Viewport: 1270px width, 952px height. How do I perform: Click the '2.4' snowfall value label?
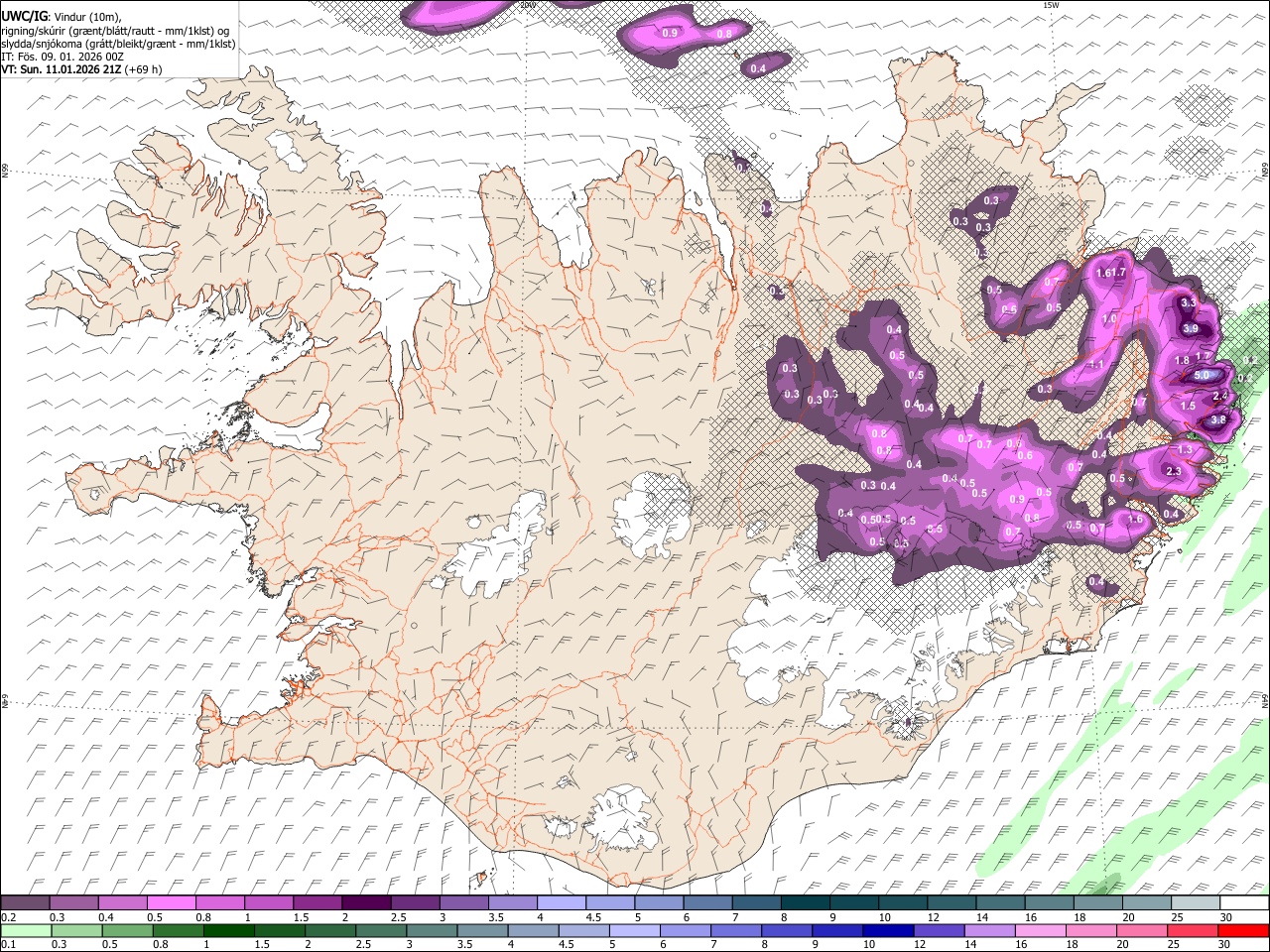click(1220, 396)
